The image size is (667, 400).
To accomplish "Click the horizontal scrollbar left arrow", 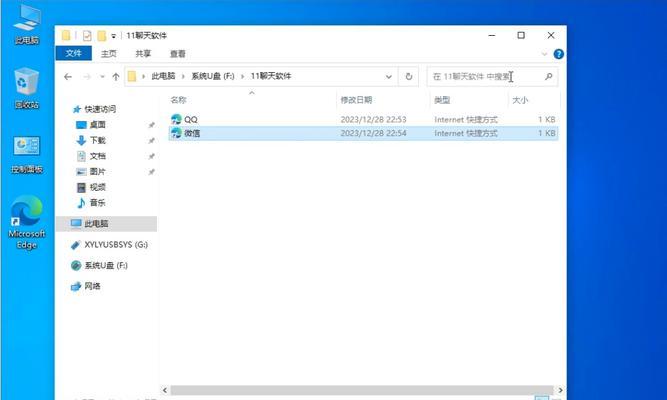I will (165, 390).
